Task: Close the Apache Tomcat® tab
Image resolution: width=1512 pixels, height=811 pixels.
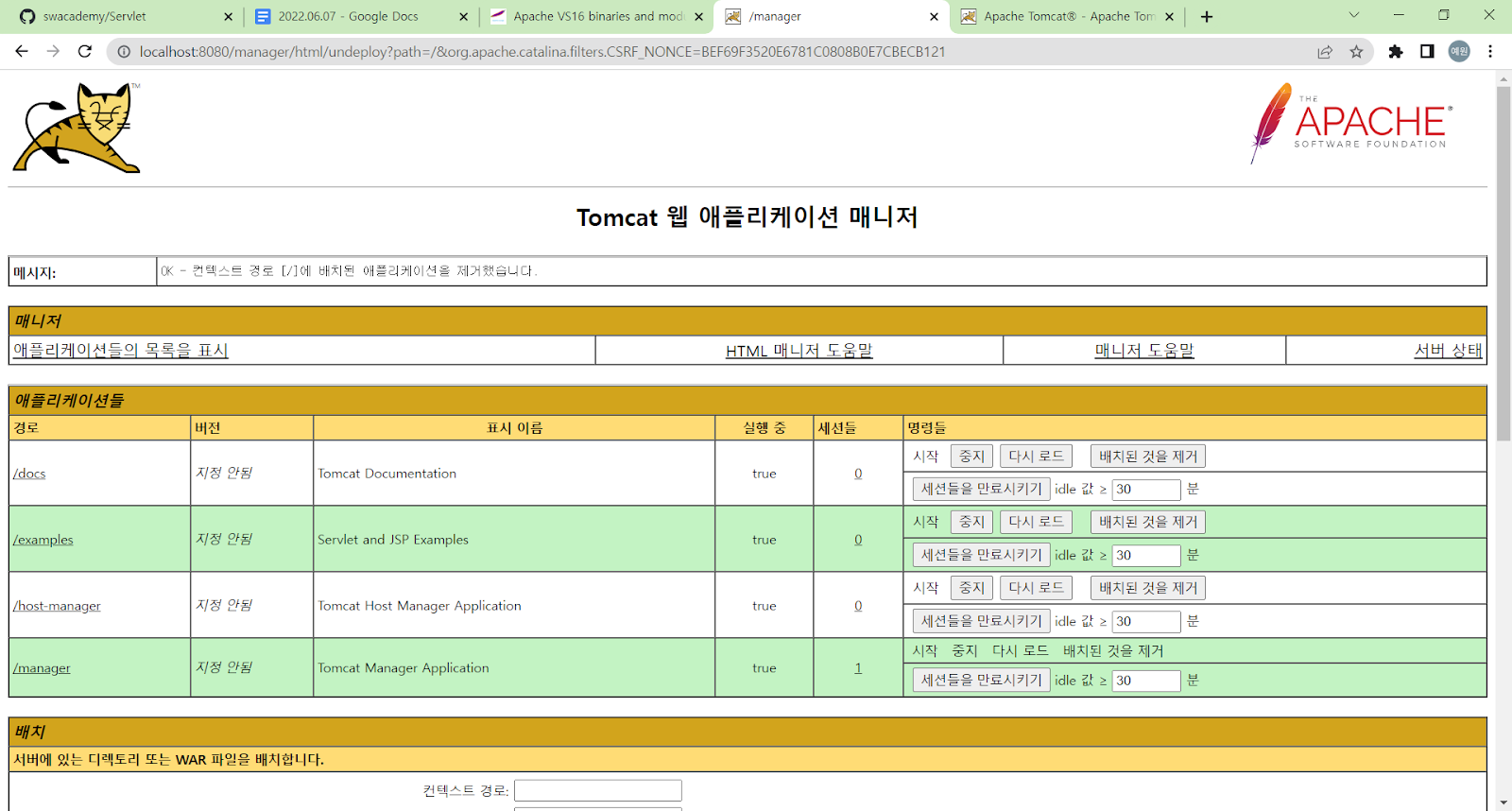Action: tap(1169, 16)
